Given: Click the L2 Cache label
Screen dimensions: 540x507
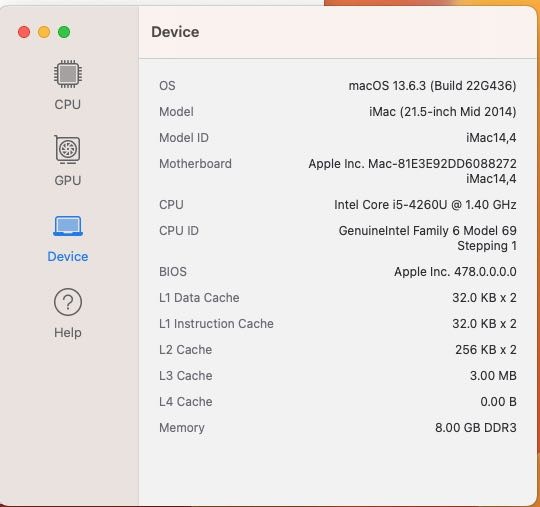Looking at the screenshot, I should point(185,350).
